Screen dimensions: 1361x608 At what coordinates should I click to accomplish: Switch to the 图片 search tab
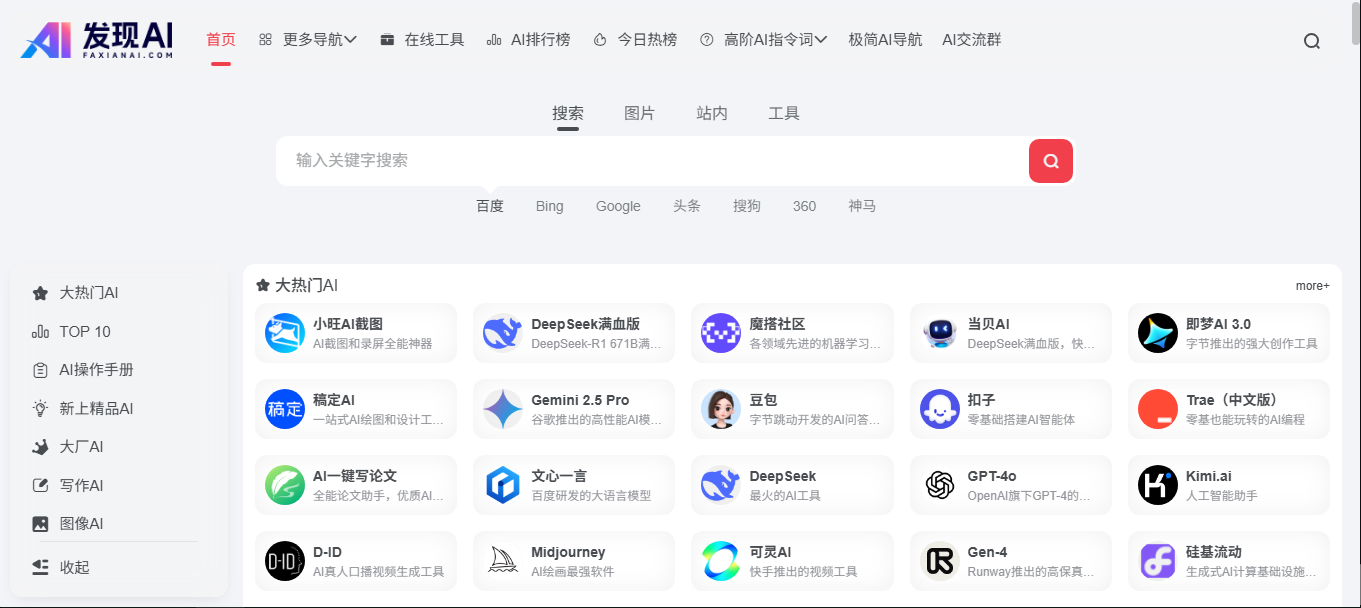click(x=640, y=113)
